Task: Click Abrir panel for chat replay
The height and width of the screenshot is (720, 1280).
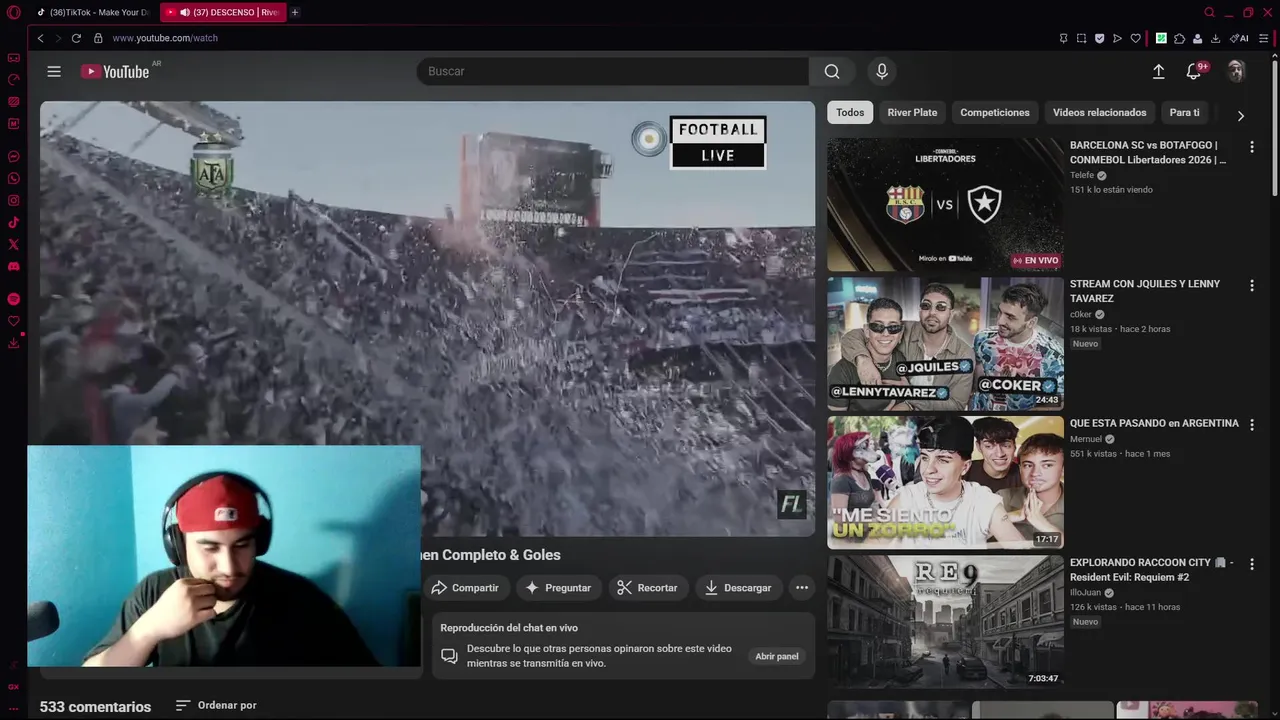Action: point(777,656)
